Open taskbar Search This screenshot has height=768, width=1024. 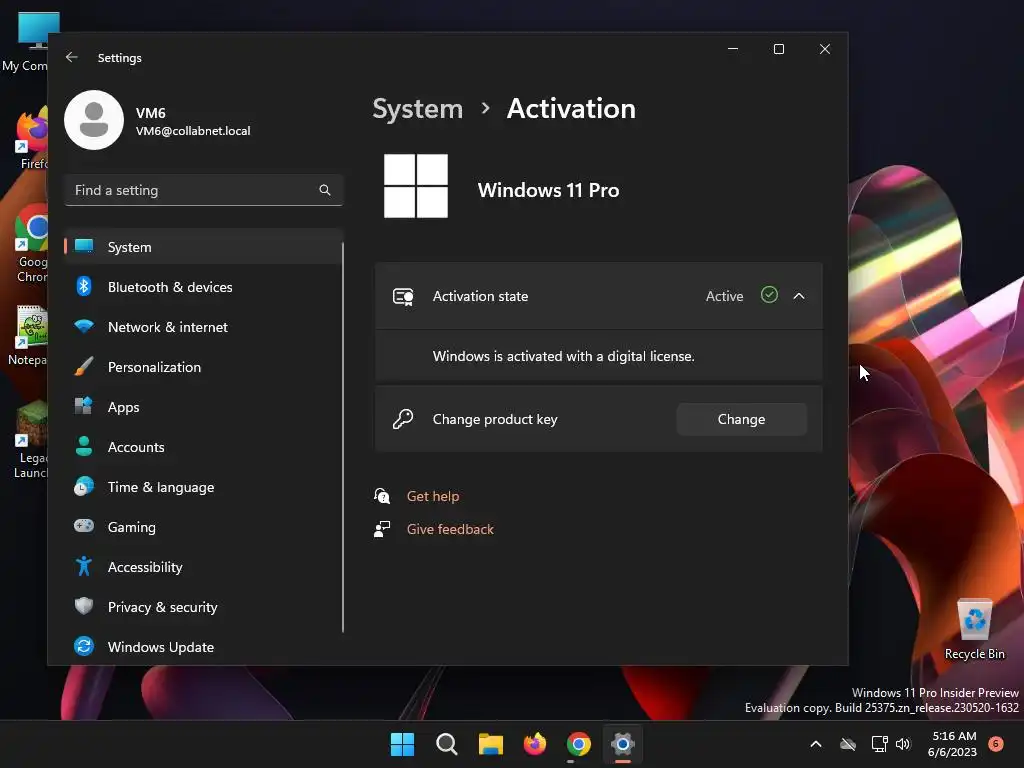[x=447, y=744]
